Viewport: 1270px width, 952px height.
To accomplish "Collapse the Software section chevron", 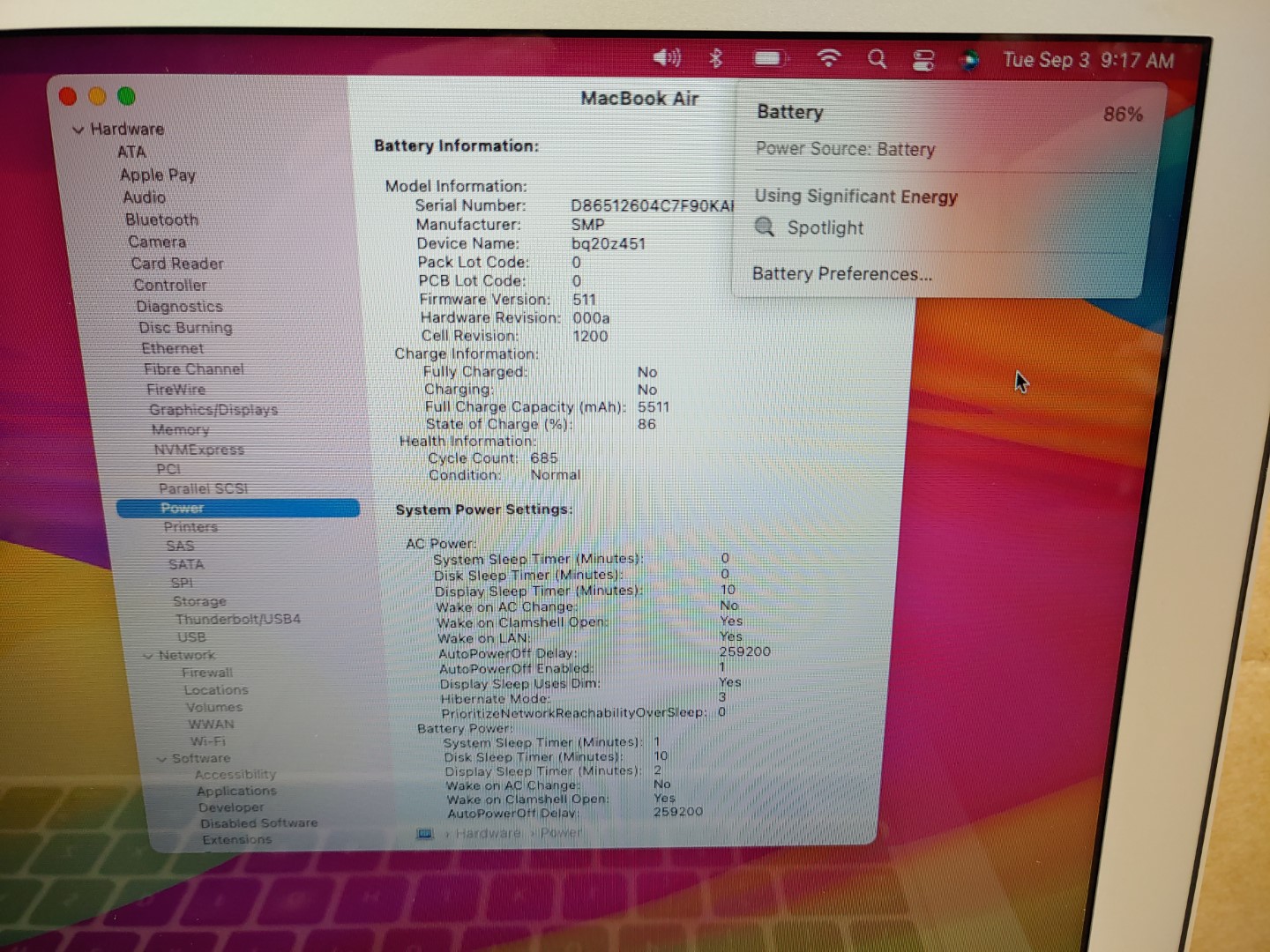I will point(162,759).
